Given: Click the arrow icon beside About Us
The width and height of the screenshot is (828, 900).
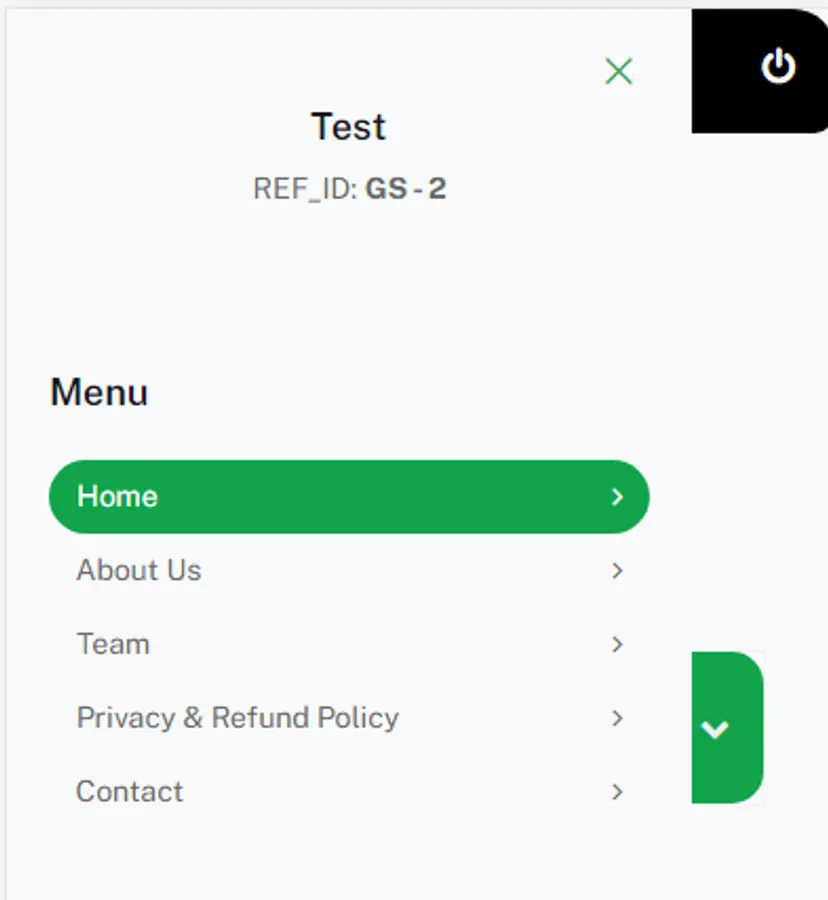Looking at the screenshot, I should pos(617,571).
